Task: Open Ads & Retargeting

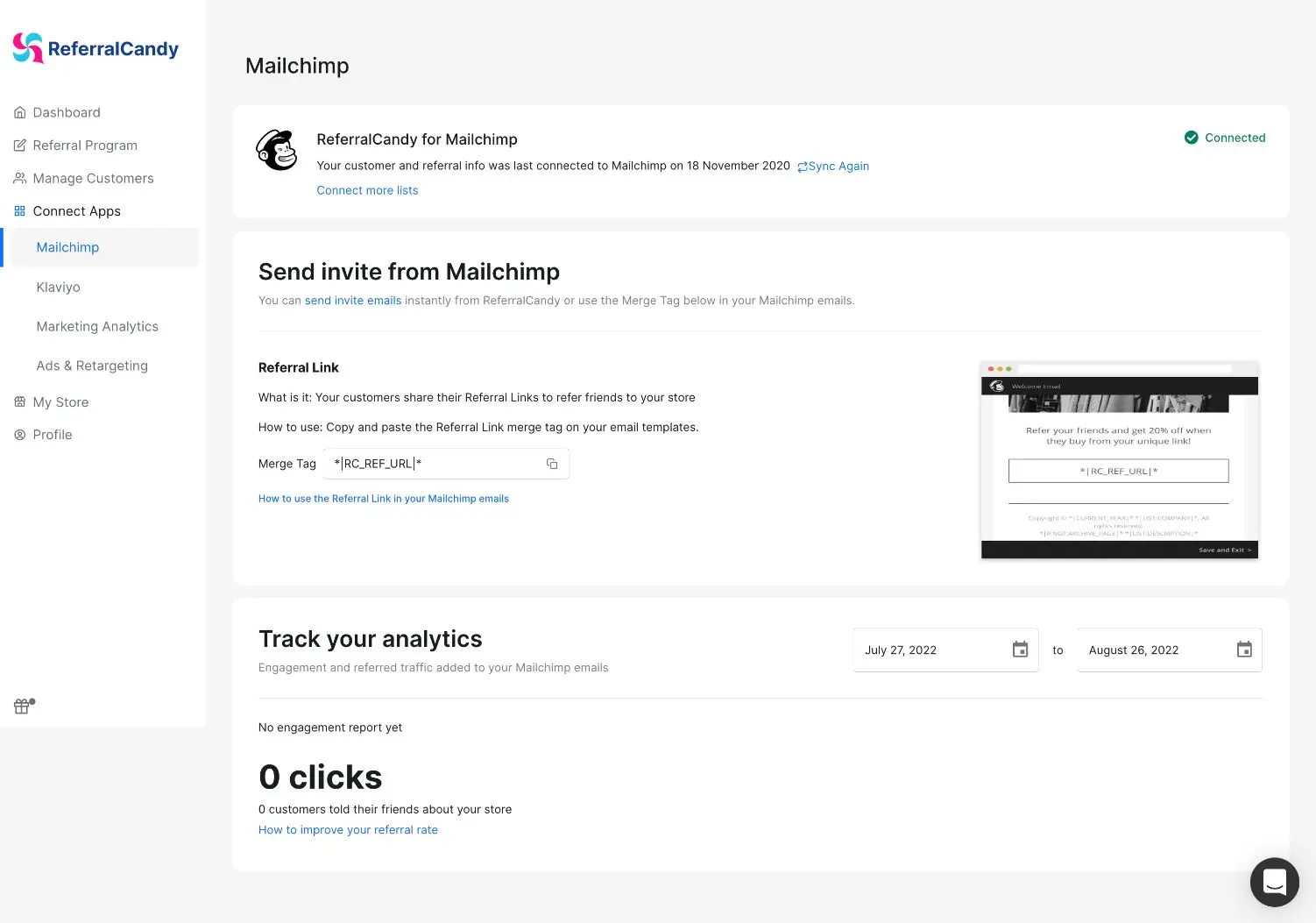Action: pyautogui.click(x=92, y=366)
